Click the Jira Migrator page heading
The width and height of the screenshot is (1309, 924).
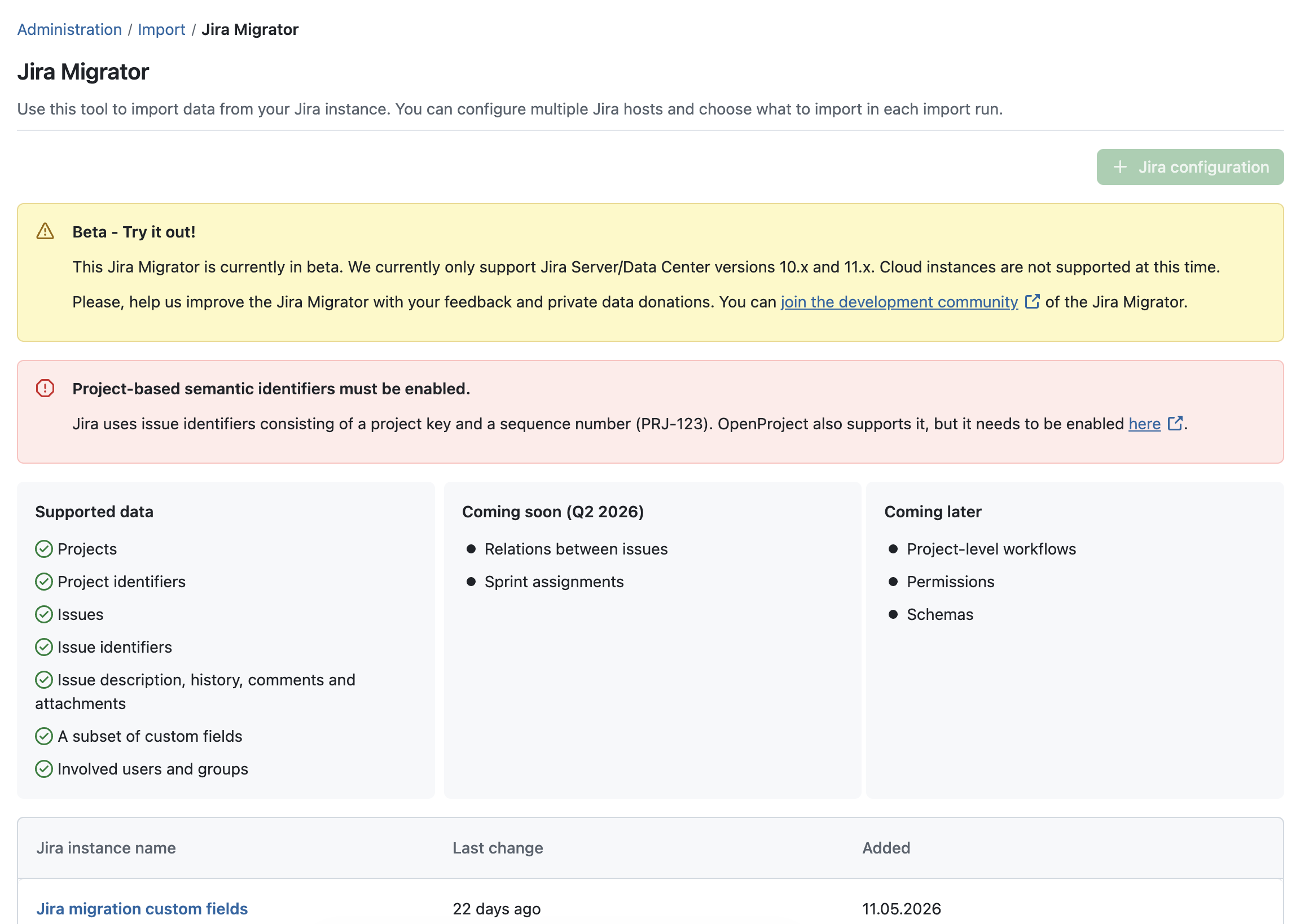[x=84, y=72]
